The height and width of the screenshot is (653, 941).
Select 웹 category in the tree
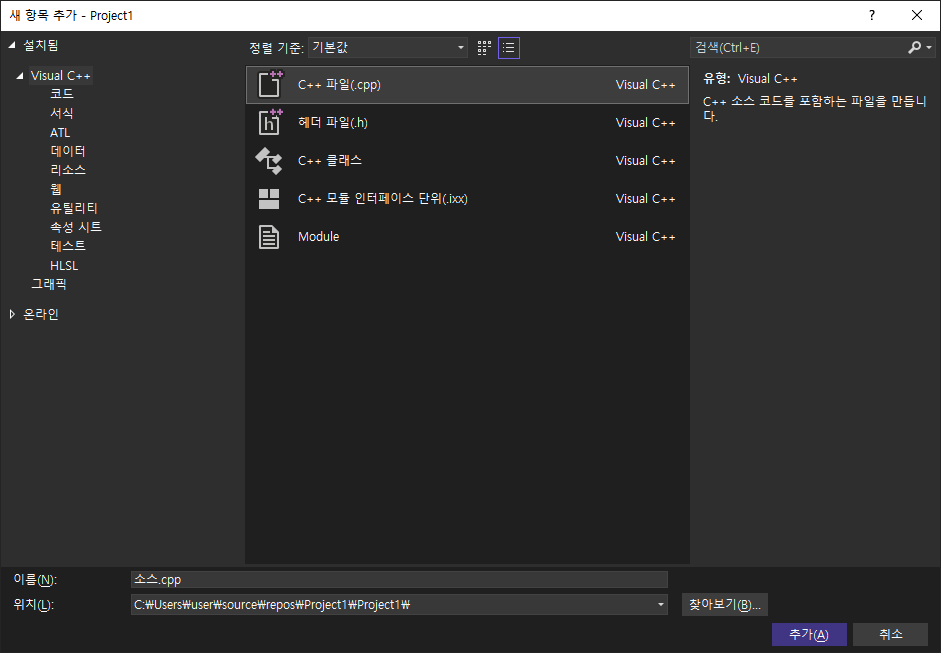[x=56, y=189]
